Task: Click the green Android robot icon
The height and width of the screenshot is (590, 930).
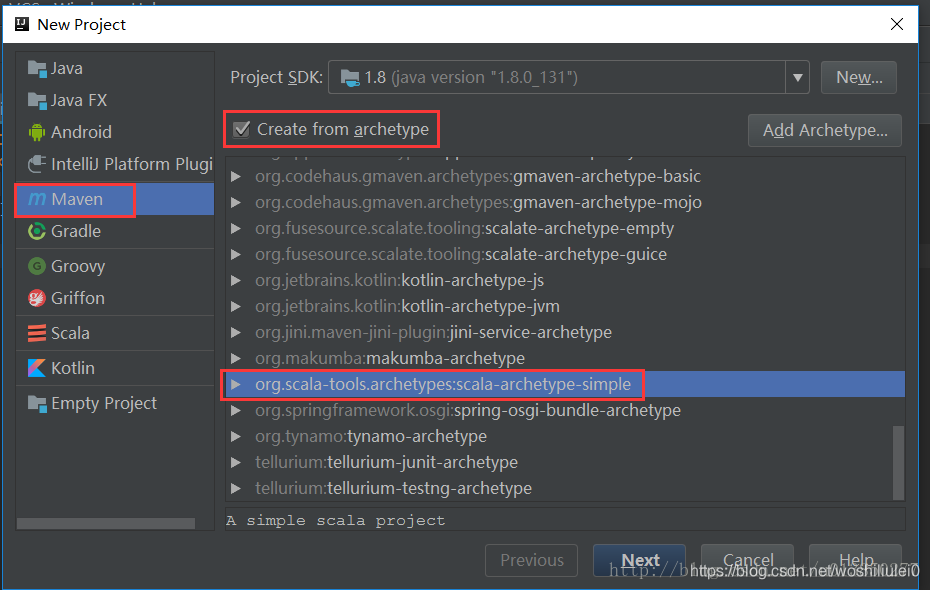Action: (x=37, y=132)
